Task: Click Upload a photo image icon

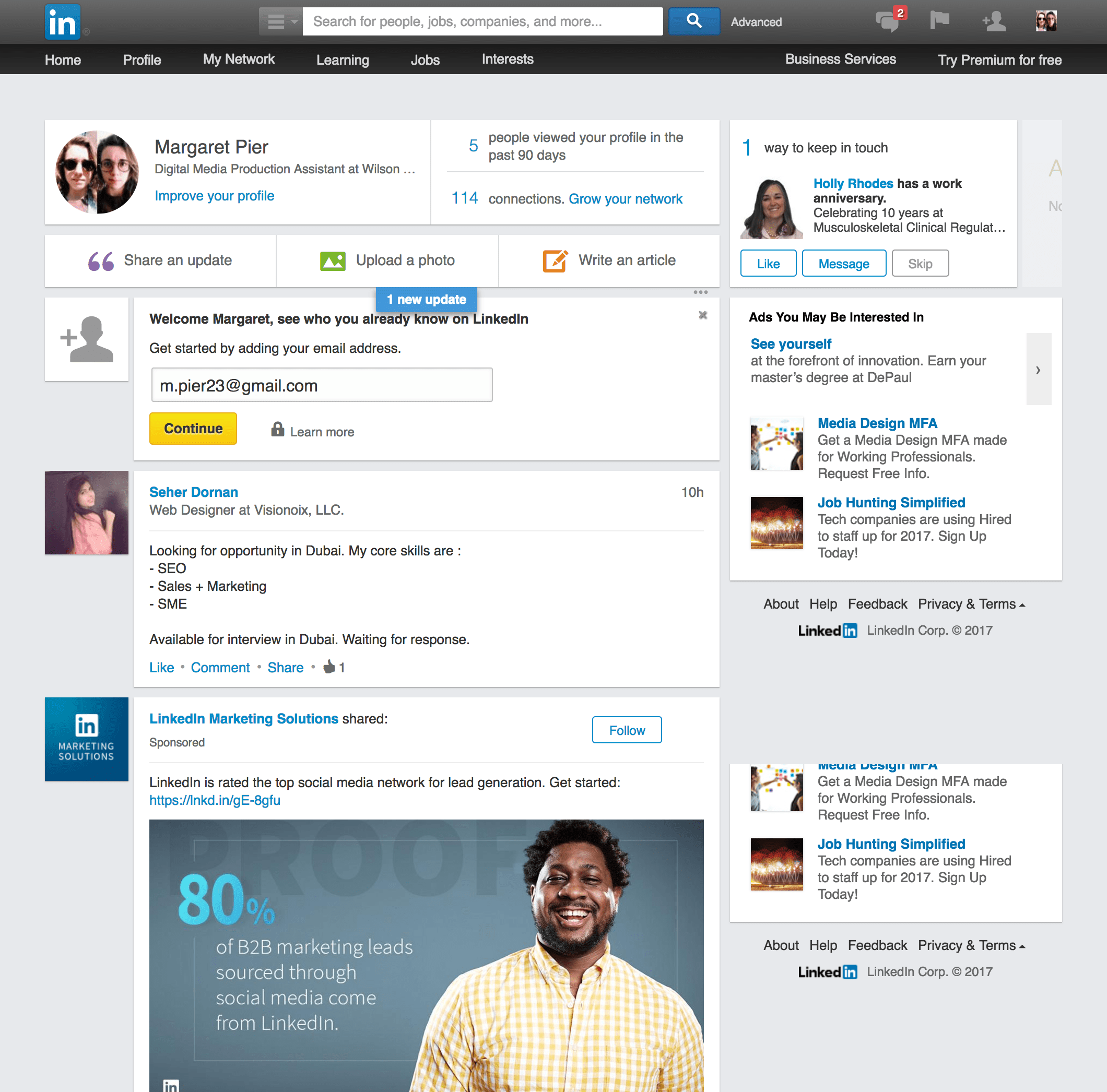Action: [x=332, y=261]
